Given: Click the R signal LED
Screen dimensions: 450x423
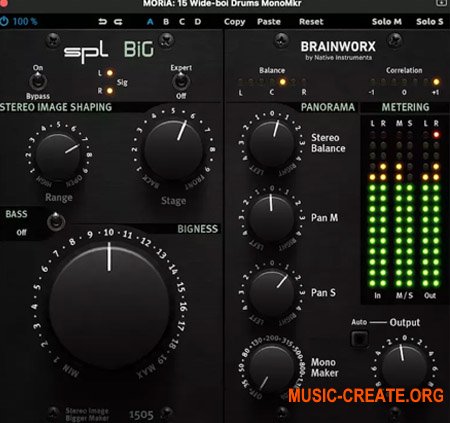Looking at the screenshot, I should [109, 91].
